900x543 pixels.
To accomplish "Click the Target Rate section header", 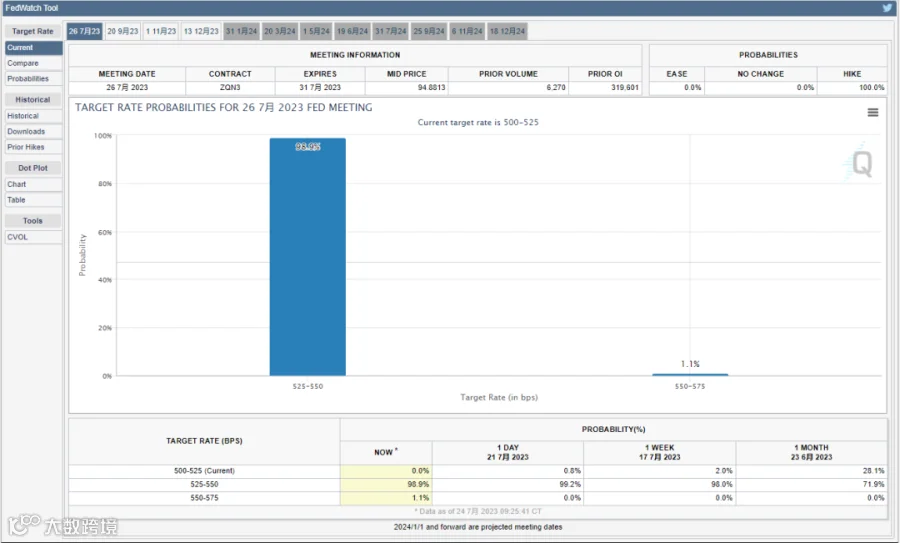I will pos(33,31).
